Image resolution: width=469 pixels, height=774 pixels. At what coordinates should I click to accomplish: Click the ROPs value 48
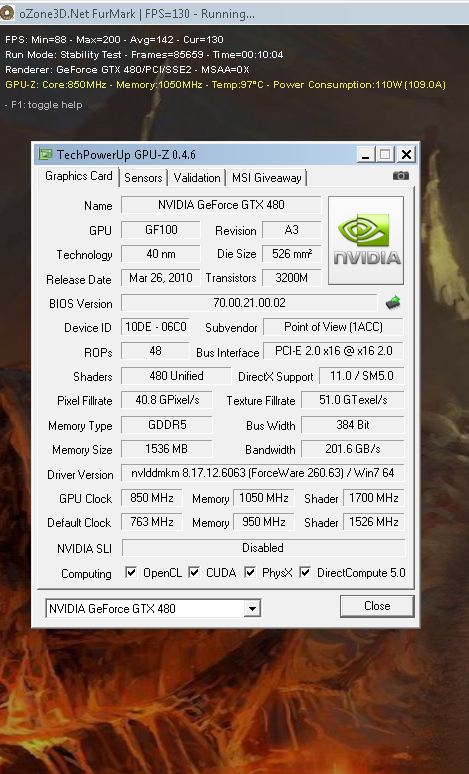(156, 351)
